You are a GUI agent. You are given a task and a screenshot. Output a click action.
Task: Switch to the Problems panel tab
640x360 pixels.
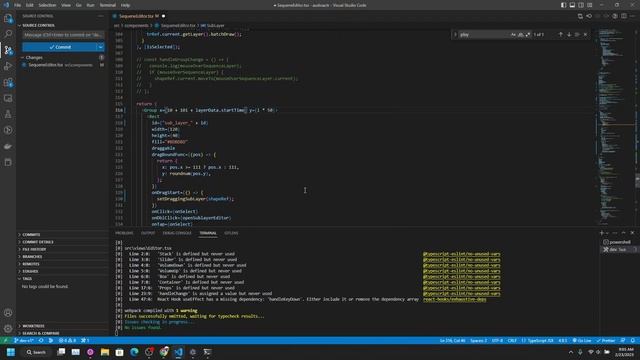click(x=124, y=233)
